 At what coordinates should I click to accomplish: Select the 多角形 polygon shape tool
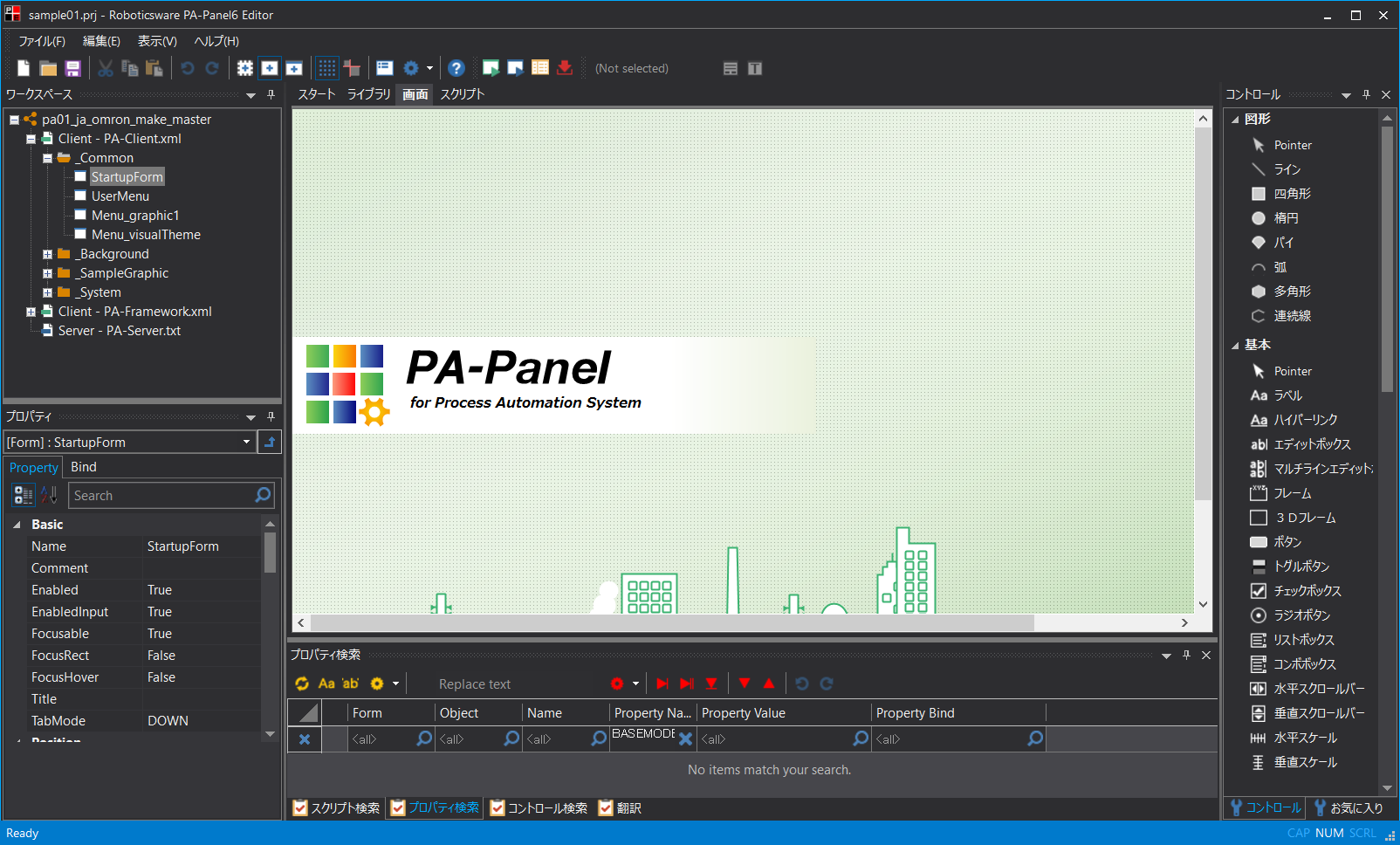[1292, 292]
